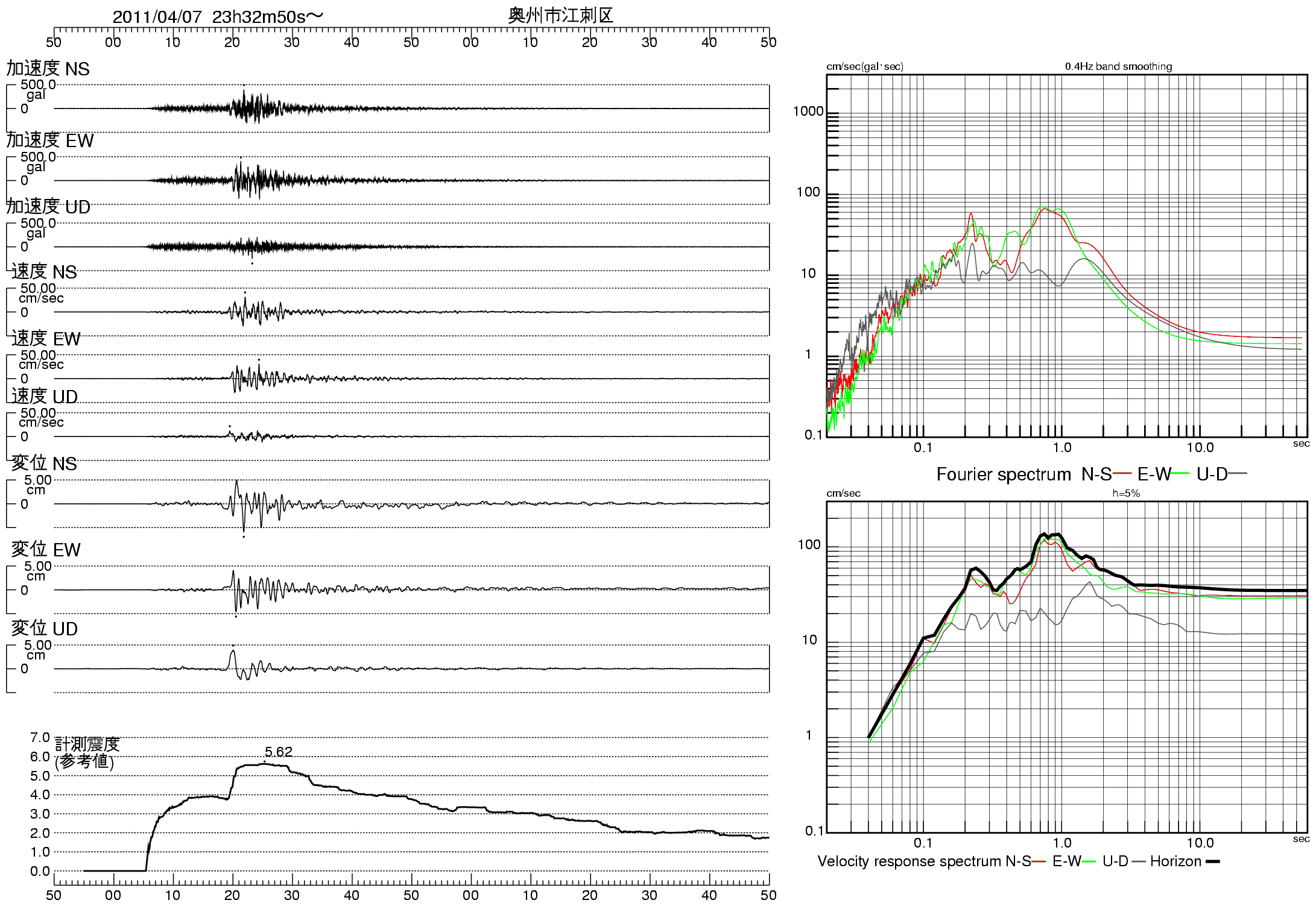1316x906 pixels.
Task: Click the 加速度 NS waveform label
Action: pyautogui.click(x=48, y=69)
